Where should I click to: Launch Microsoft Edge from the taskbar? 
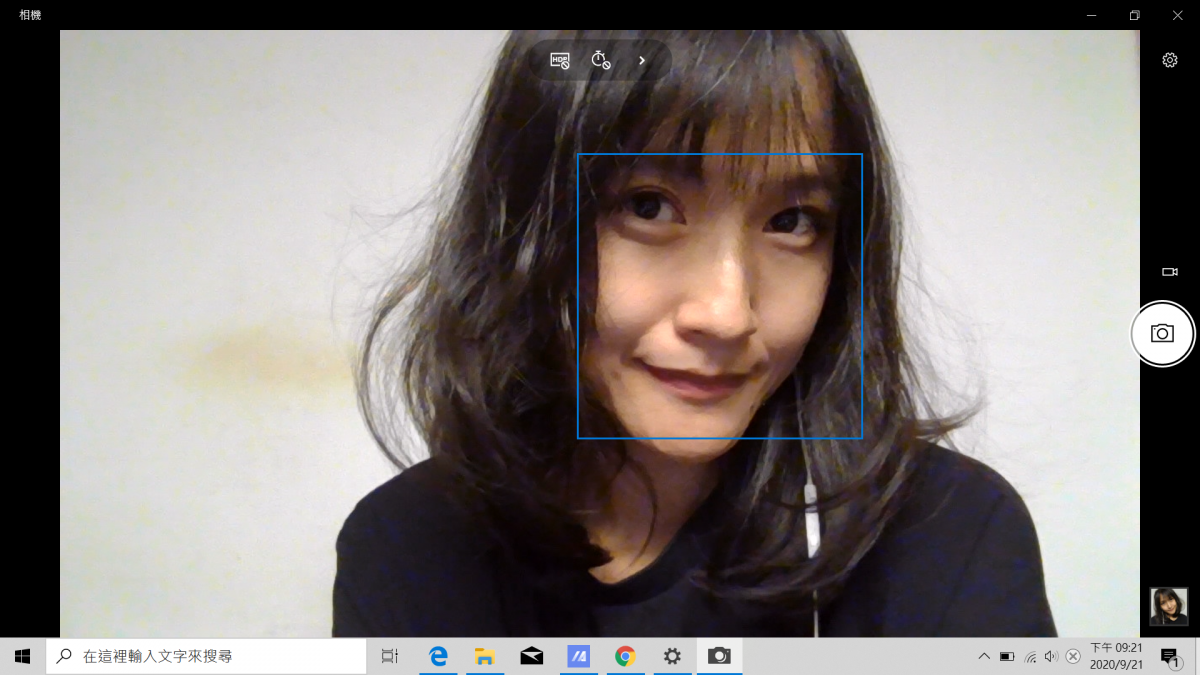(438, 656)
